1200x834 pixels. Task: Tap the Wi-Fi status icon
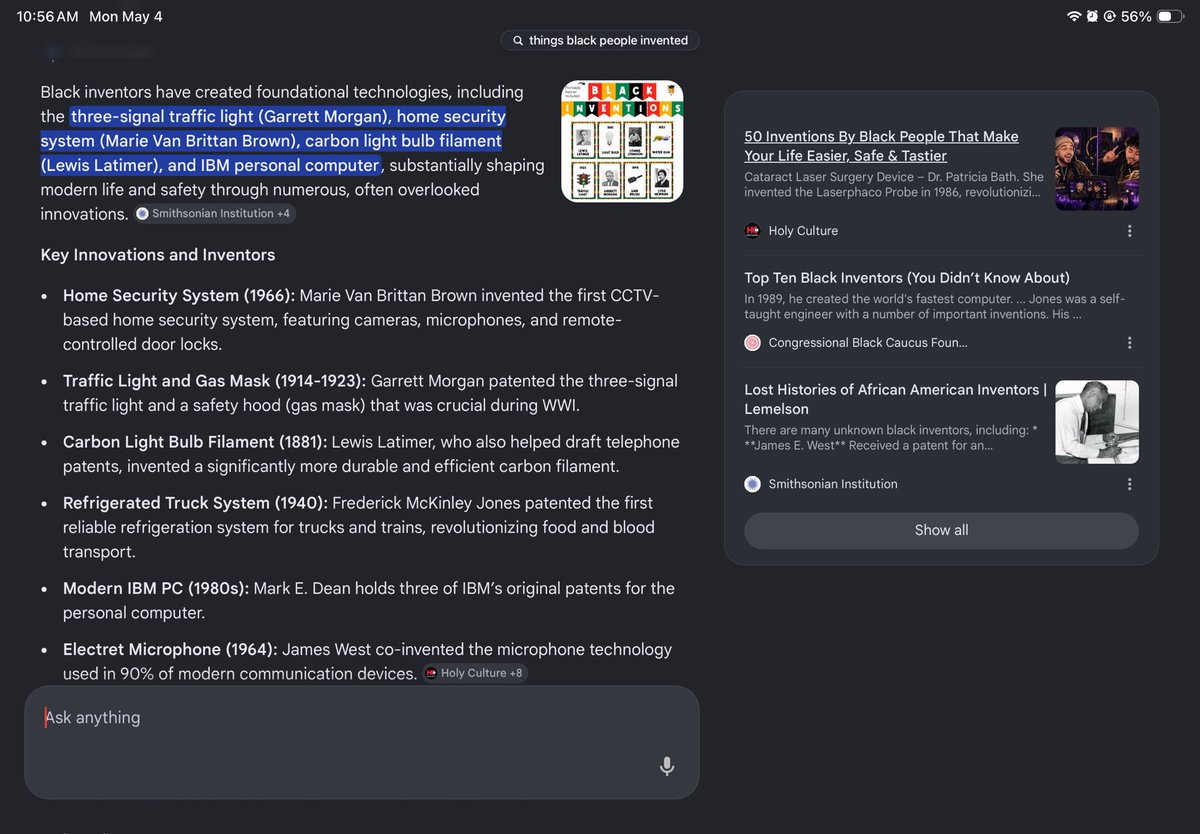tap(1075, 16)
